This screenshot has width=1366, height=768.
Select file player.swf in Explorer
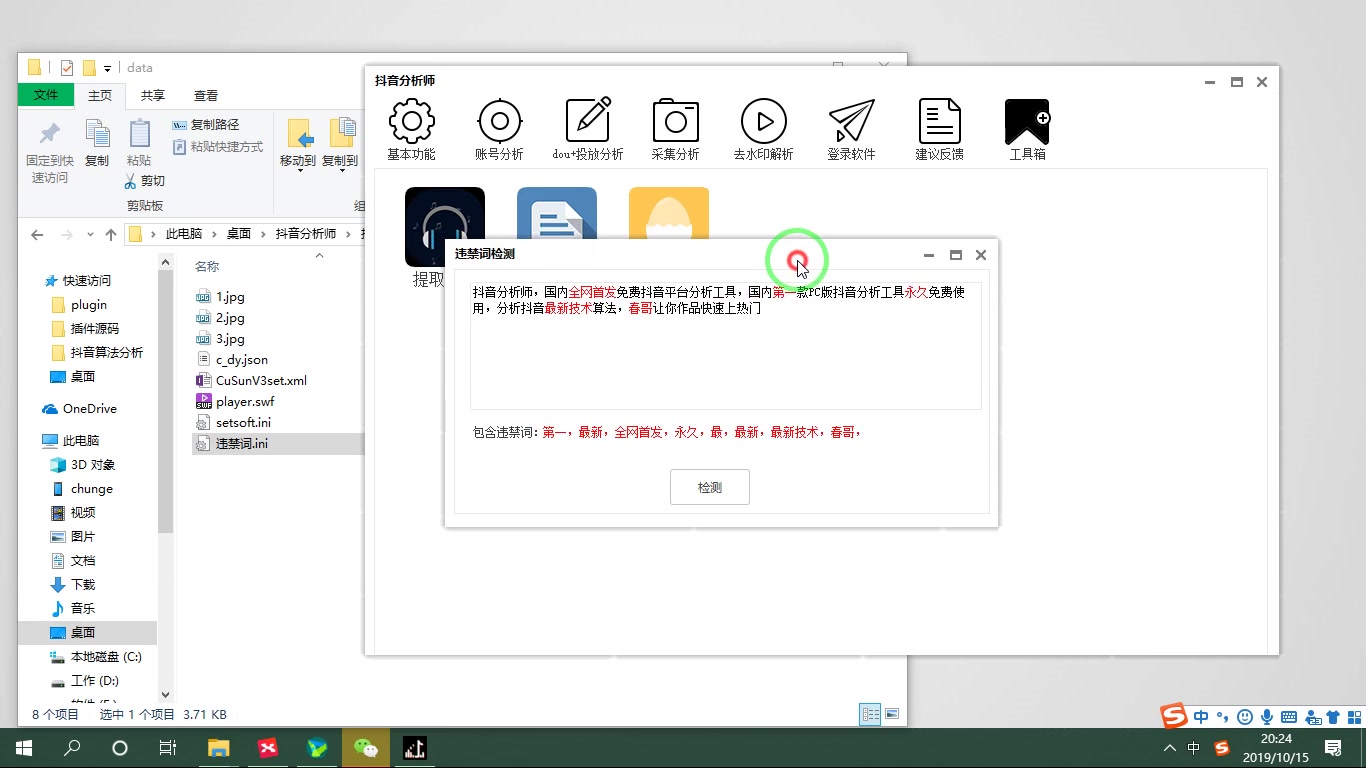(245, 401)
